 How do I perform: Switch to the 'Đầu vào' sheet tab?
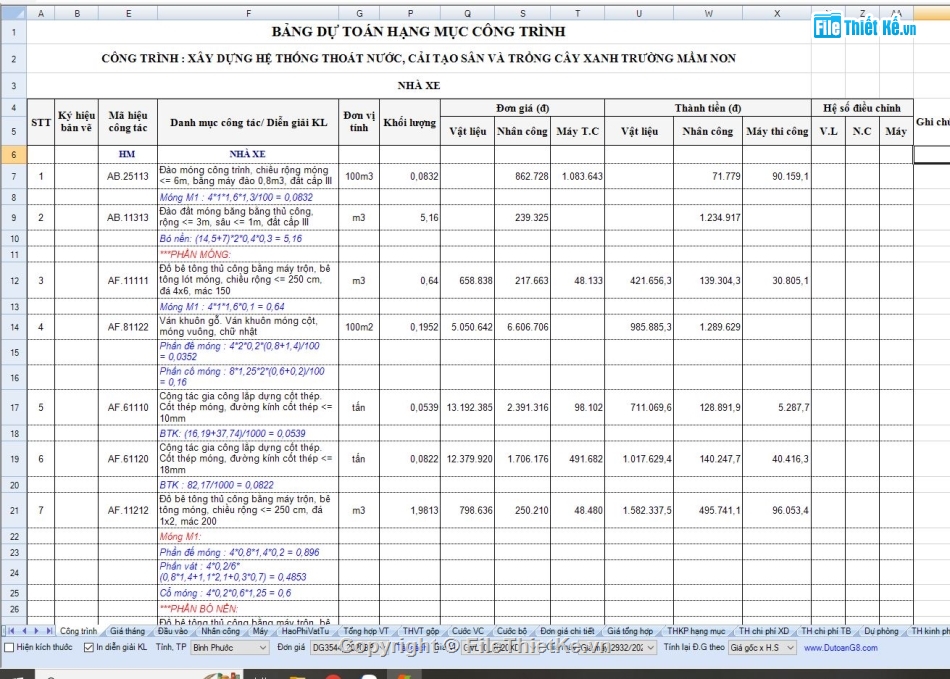coord(173,631)
